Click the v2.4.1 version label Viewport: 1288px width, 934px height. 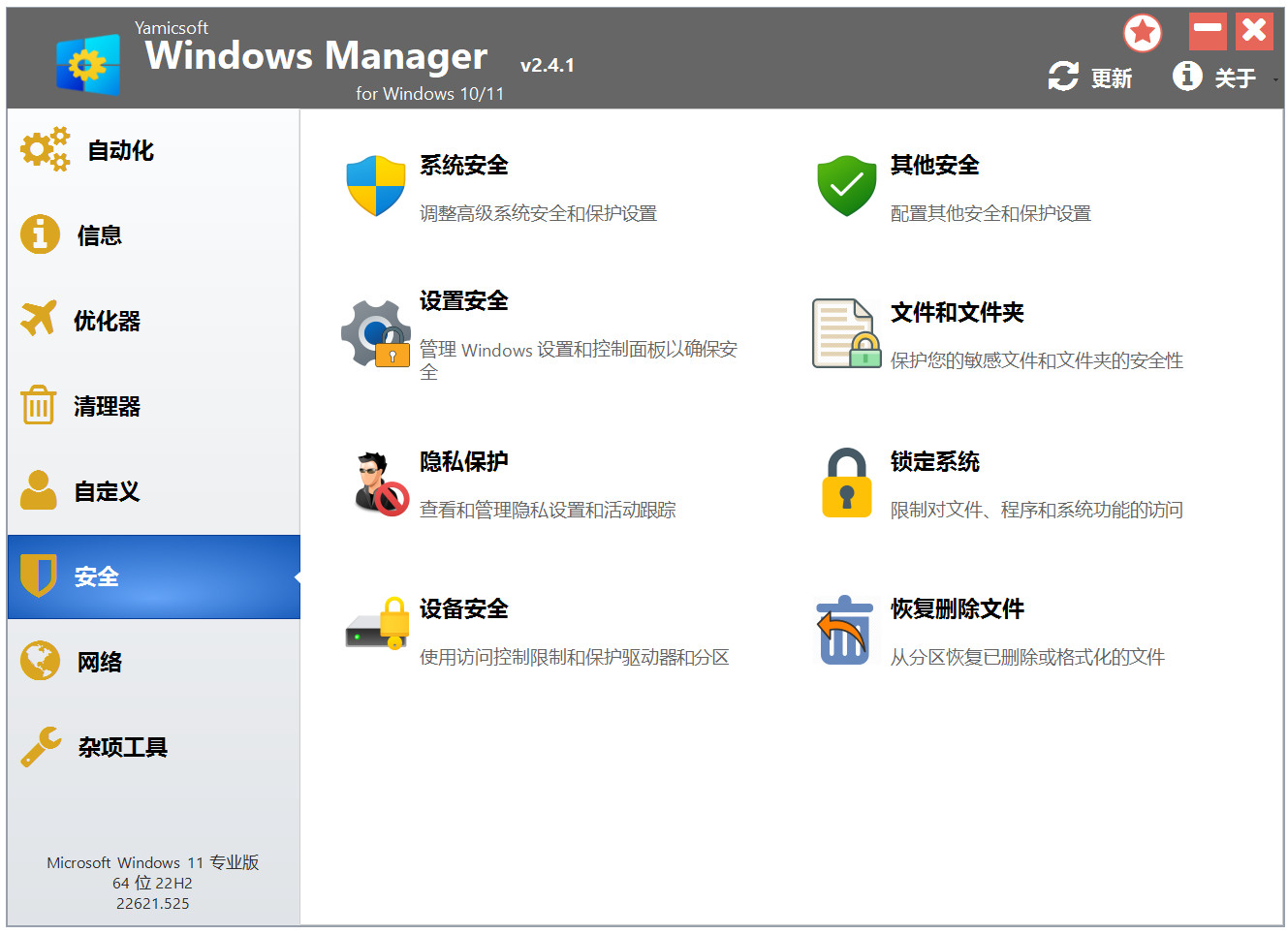[x=548, y=65]
